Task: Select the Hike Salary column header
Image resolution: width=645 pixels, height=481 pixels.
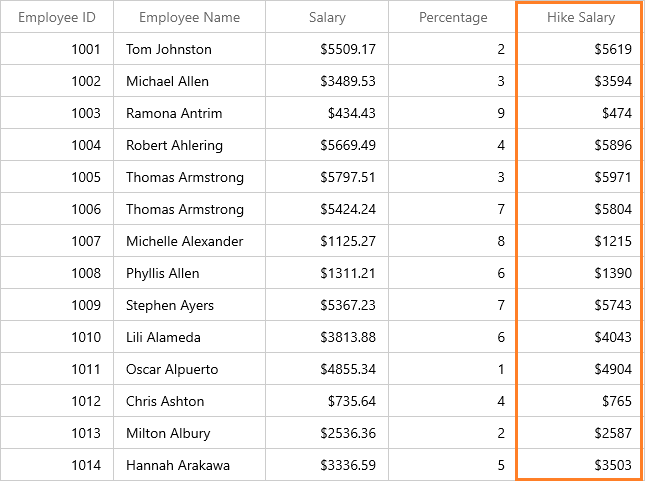Action: point(580,17)
